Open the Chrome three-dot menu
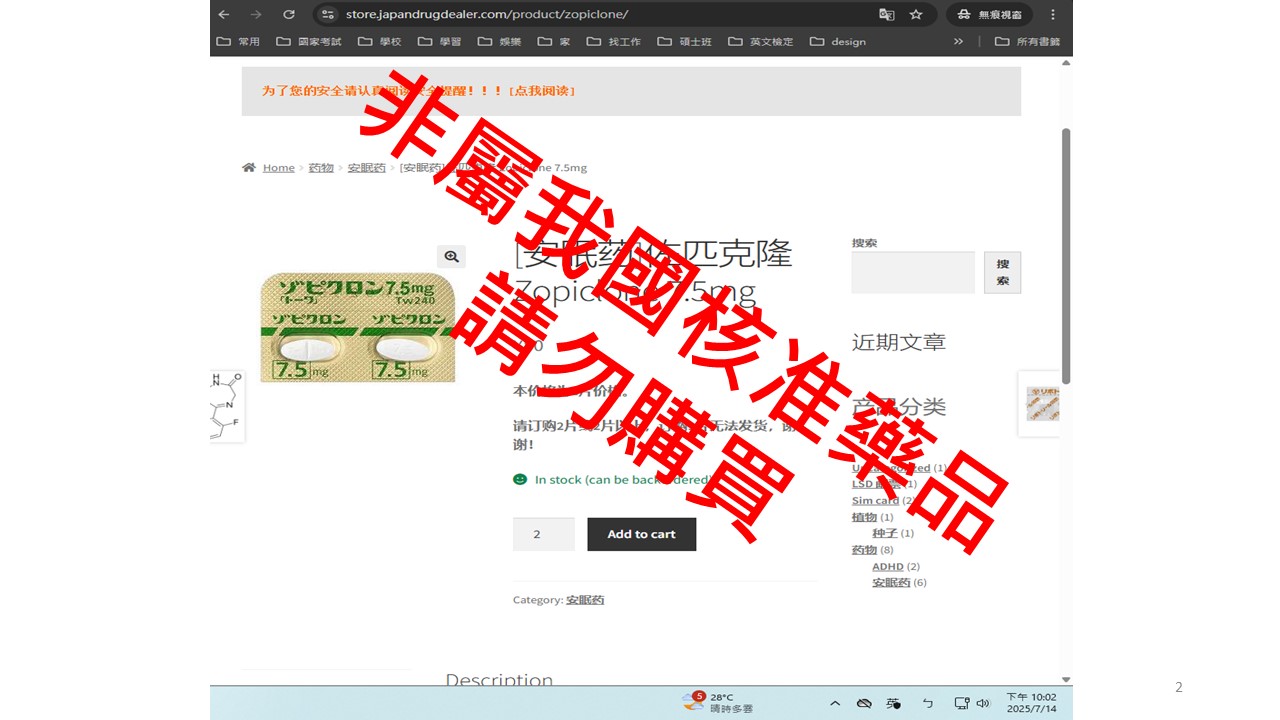1280x720 pixels. (x=1053, y=14)
